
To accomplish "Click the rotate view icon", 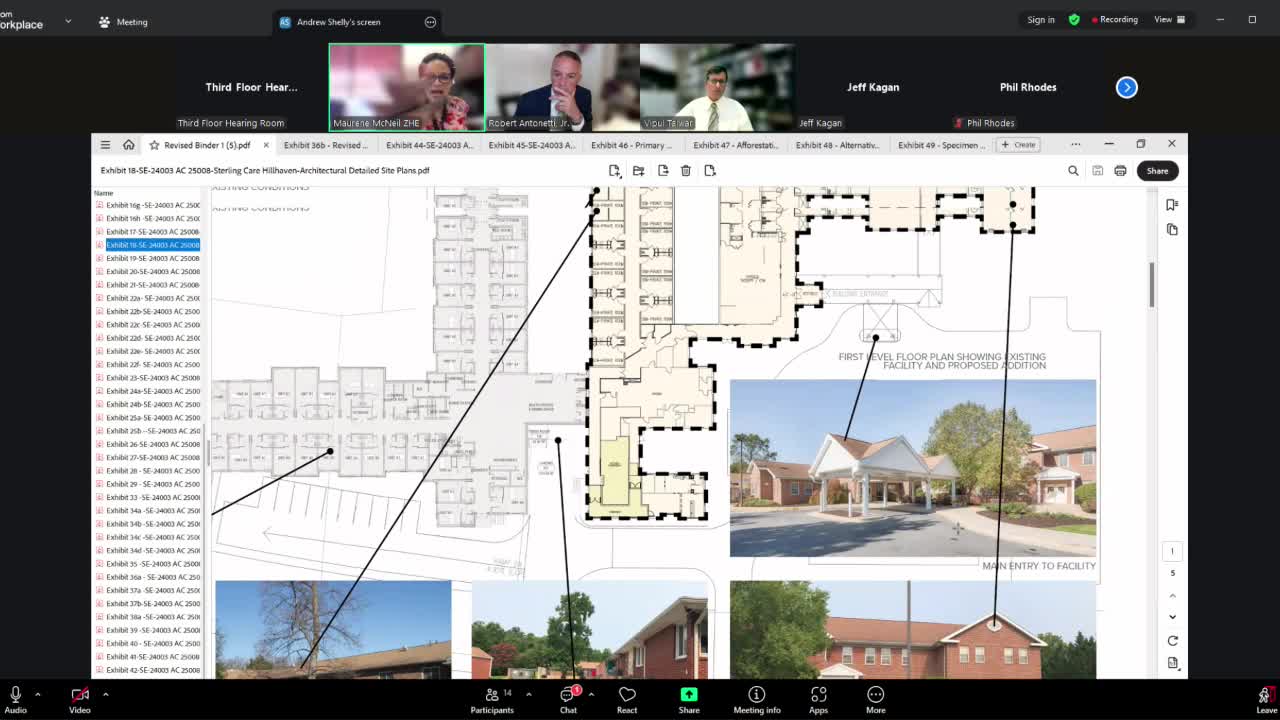I will pyautogui.click(x=1173, y=640).
